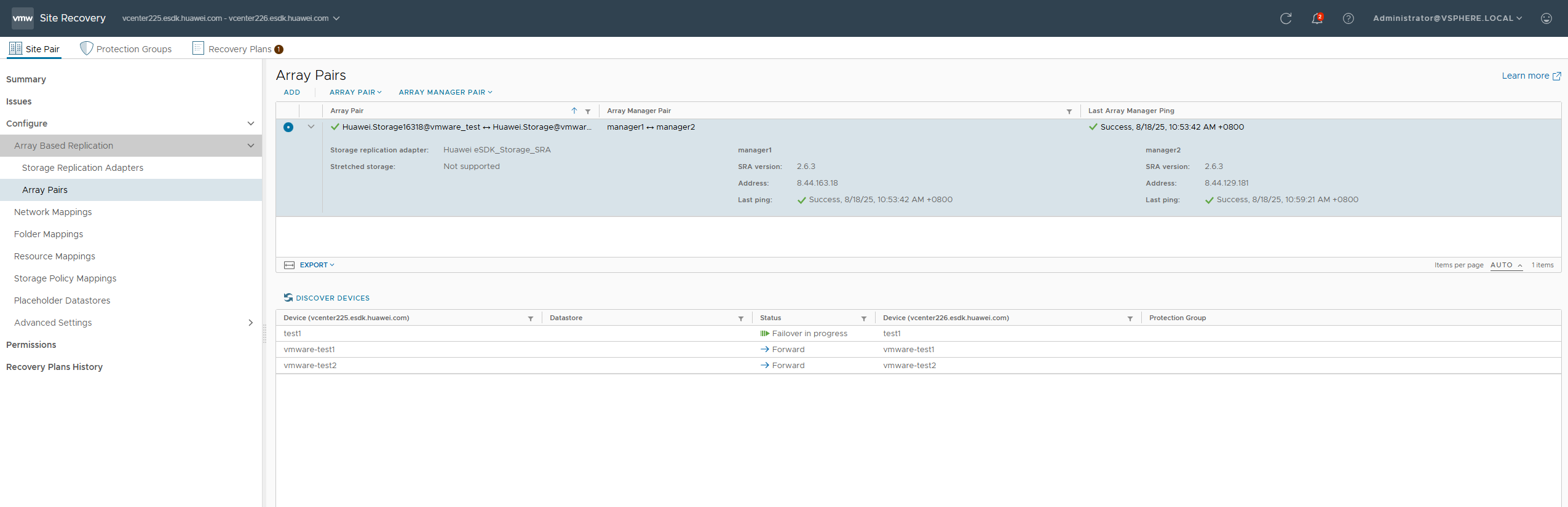The height and width of the screenshot is (507, 1568).
Task: Open Folder Mappings
Action: [x=49, y=234]
